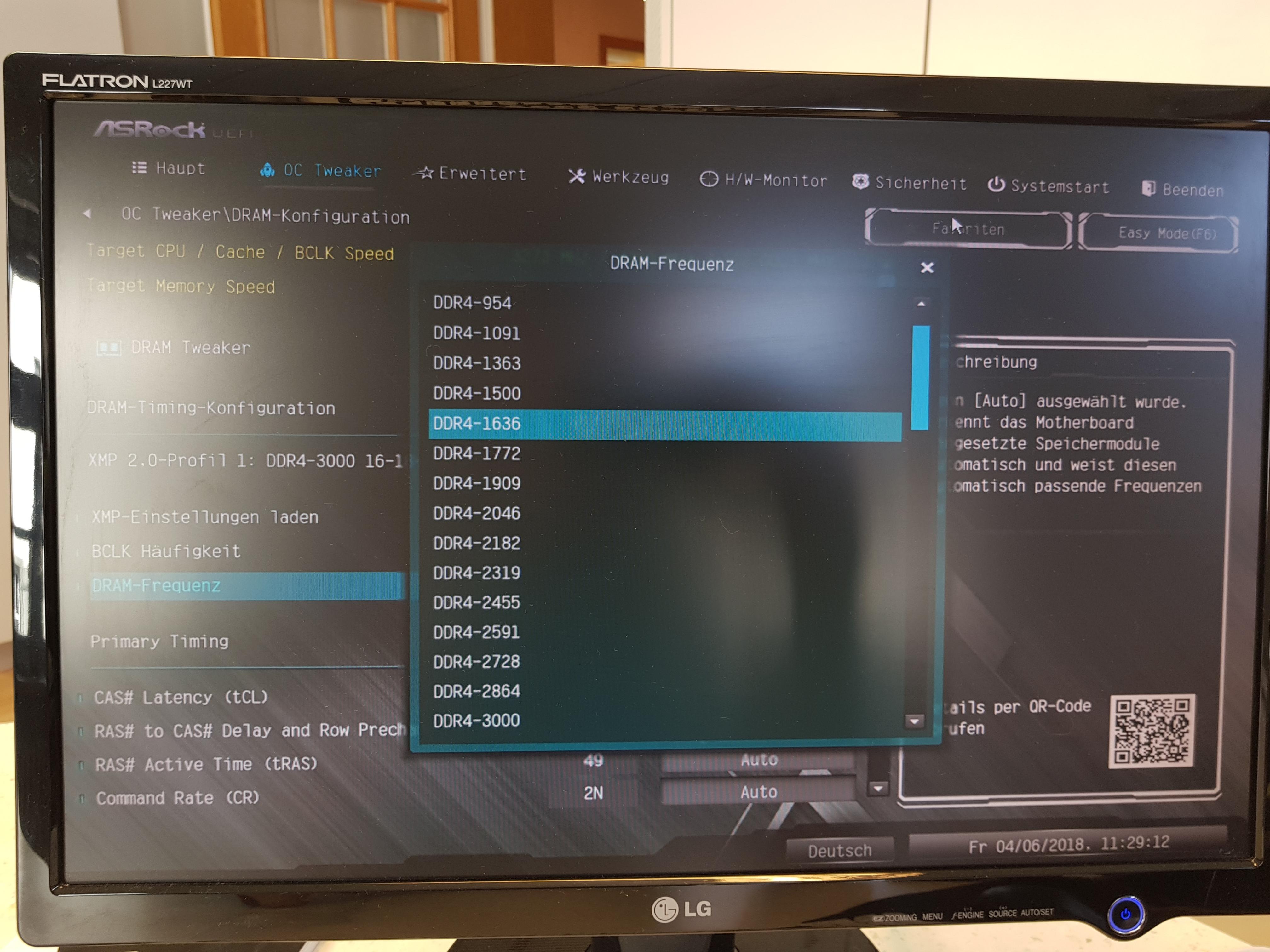
Task: Click the H/W-Monitor gauge icon
Action: (709, 180)
